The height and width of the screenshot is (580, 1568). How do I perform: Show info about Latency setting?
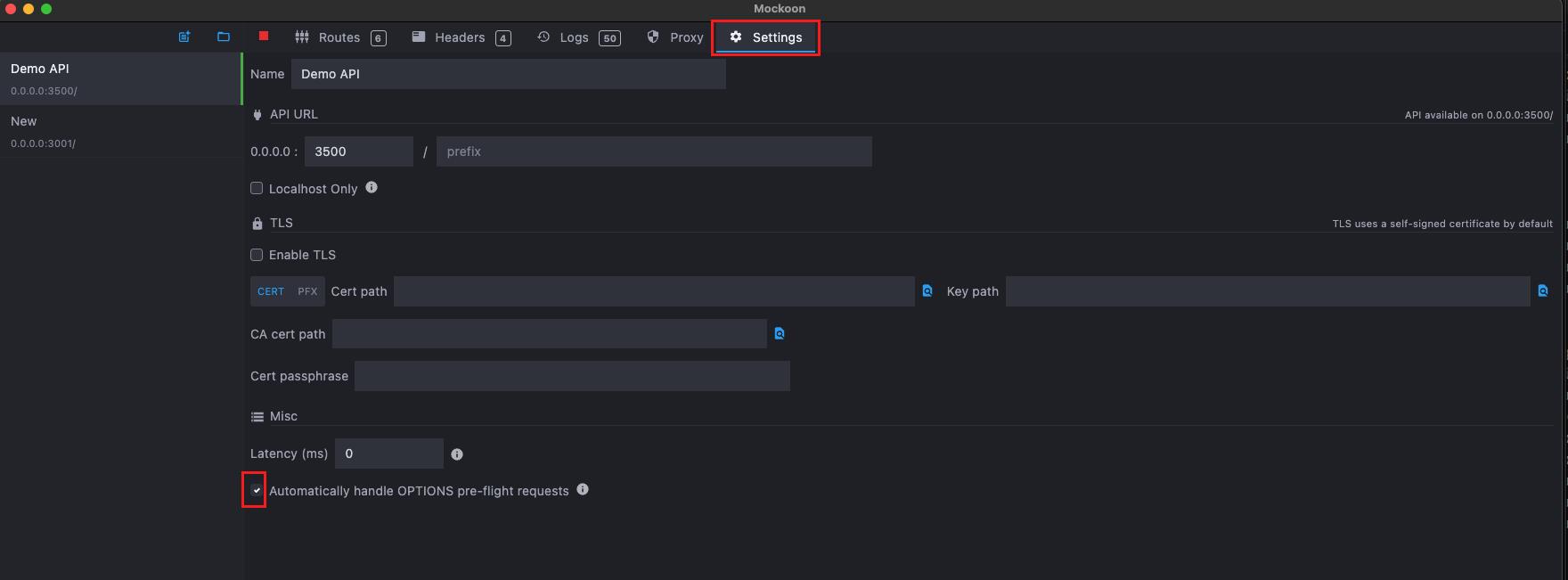[457, 454]
